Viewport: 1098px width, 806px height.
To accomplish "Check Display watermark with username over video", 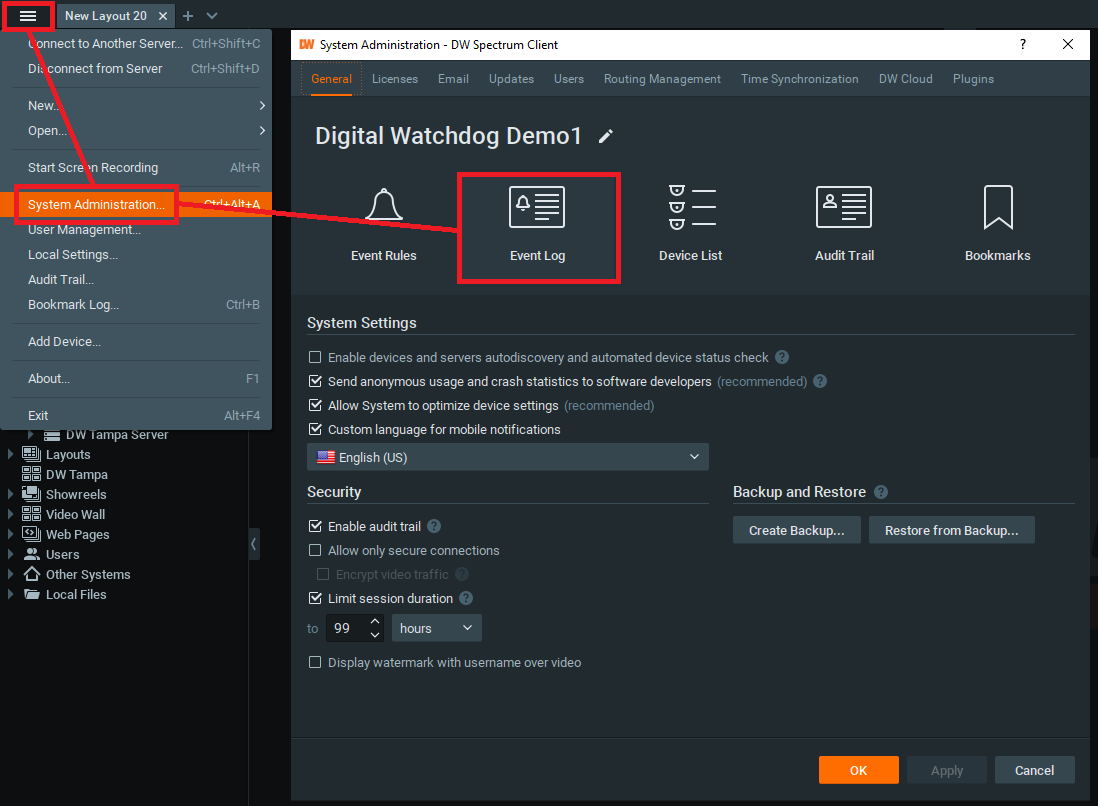I will (315, 662).
